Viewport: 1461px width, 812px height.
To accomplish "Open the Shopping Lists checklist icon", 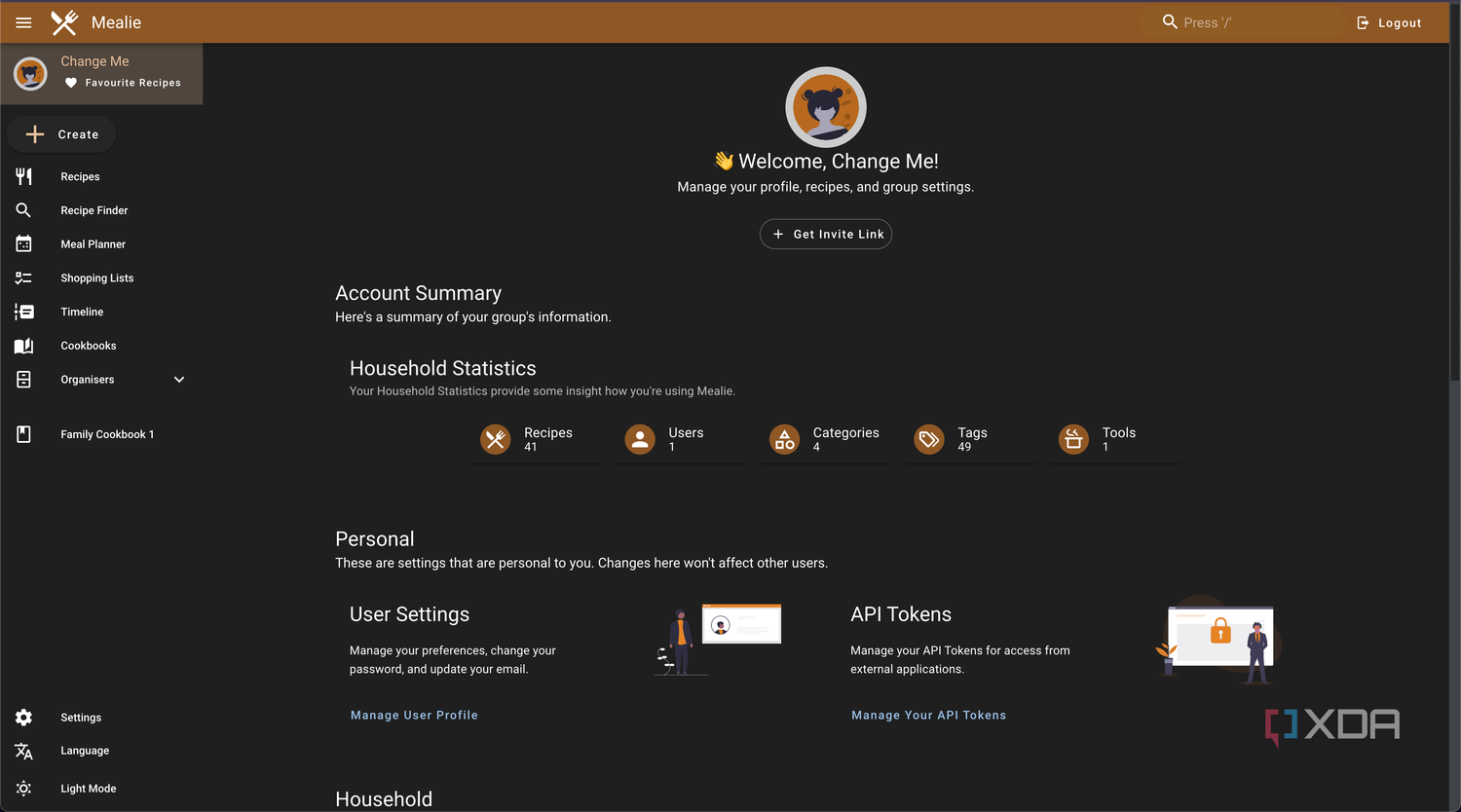I will tap(23, 278).
